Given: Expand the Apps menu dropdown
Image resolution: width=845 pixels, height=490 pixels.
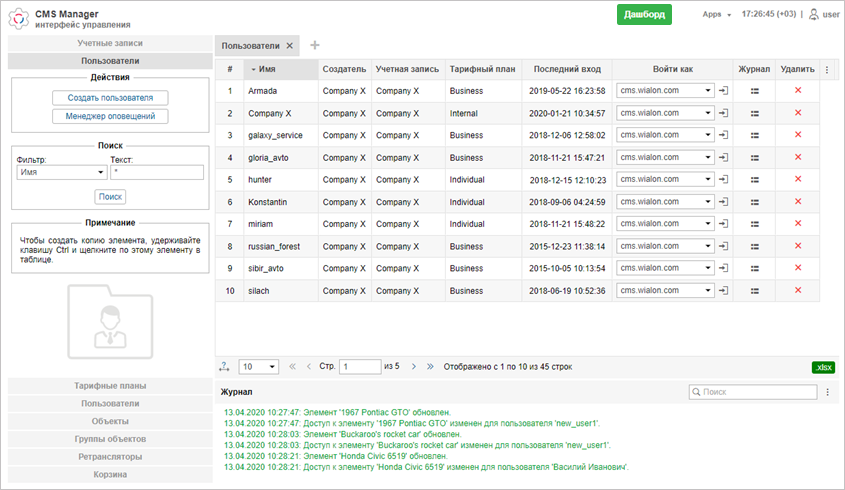Looking at the screenshot, I should tap(716, 15).
